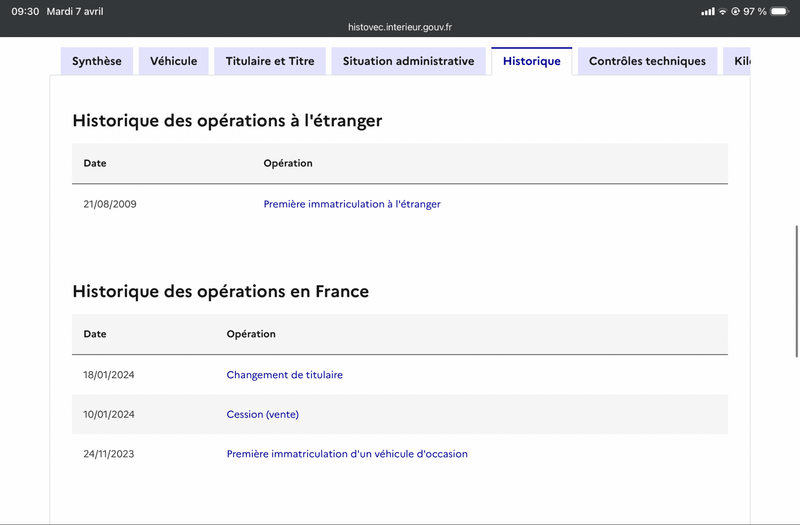Tap the orientation lock icon
Image resolution: width=800 pixels, height=525 pixels.
tap(735, 11)
